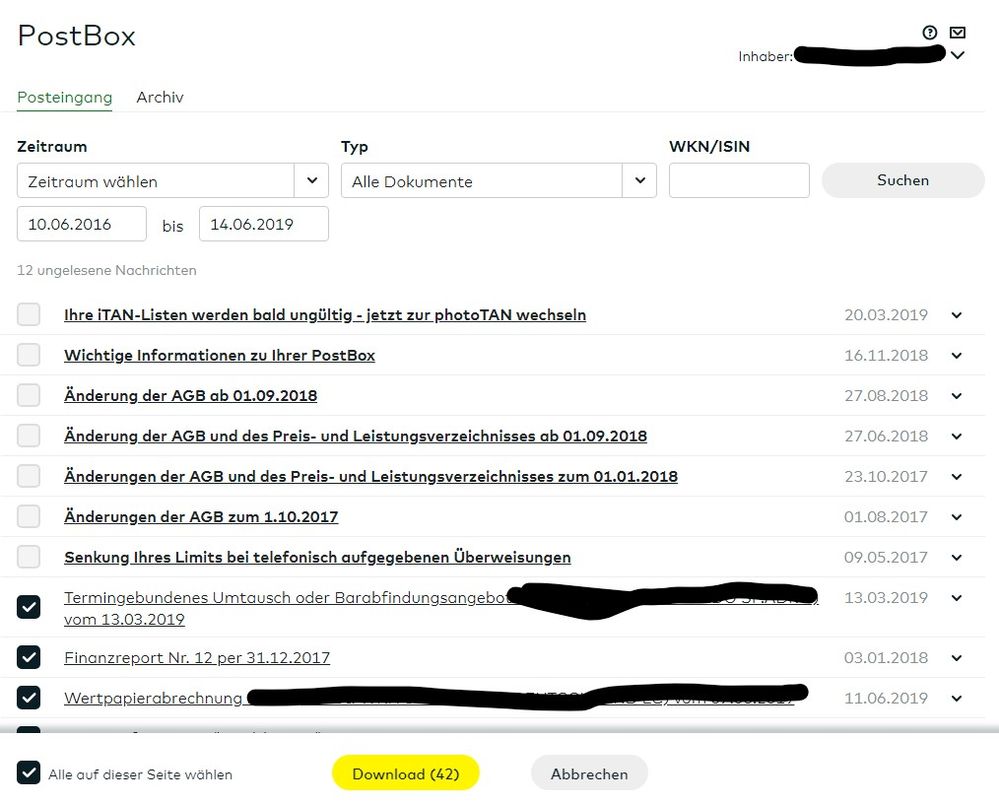Select the checkbox for Änderung der AGB ab 01.09.2018
This screenshot has height=808, width=999.
(x=28, y=395)
